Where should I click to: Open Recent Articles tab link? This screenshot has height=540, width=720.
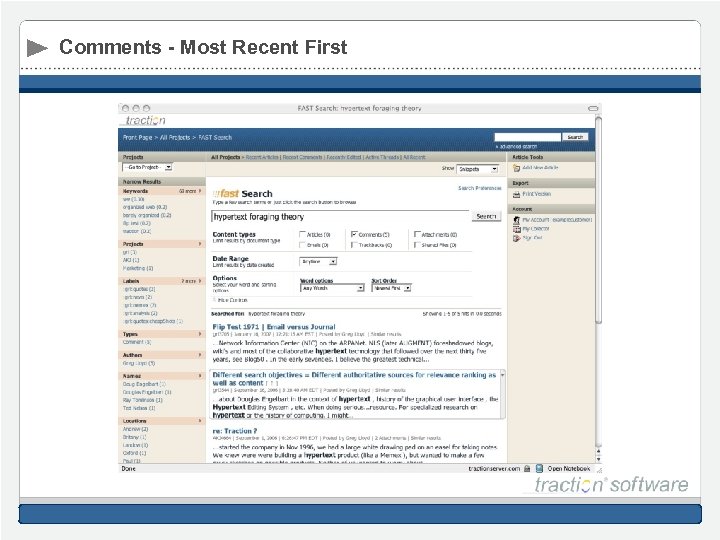[x=262, y=157]
